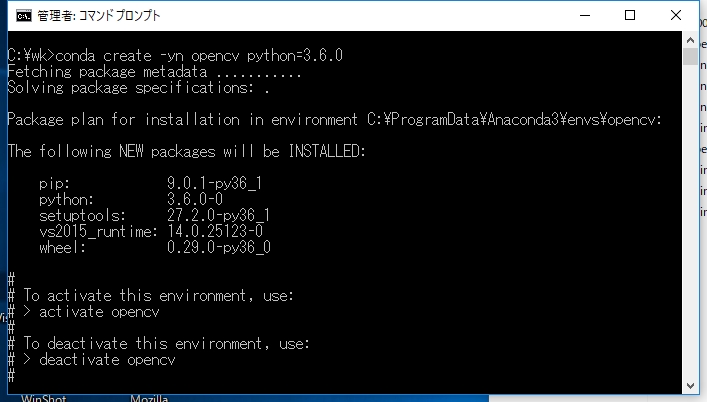Click the empty scrollbar track below the thumb
The width and height of the screenshot is (707, 402).
(x=690, y=222)
